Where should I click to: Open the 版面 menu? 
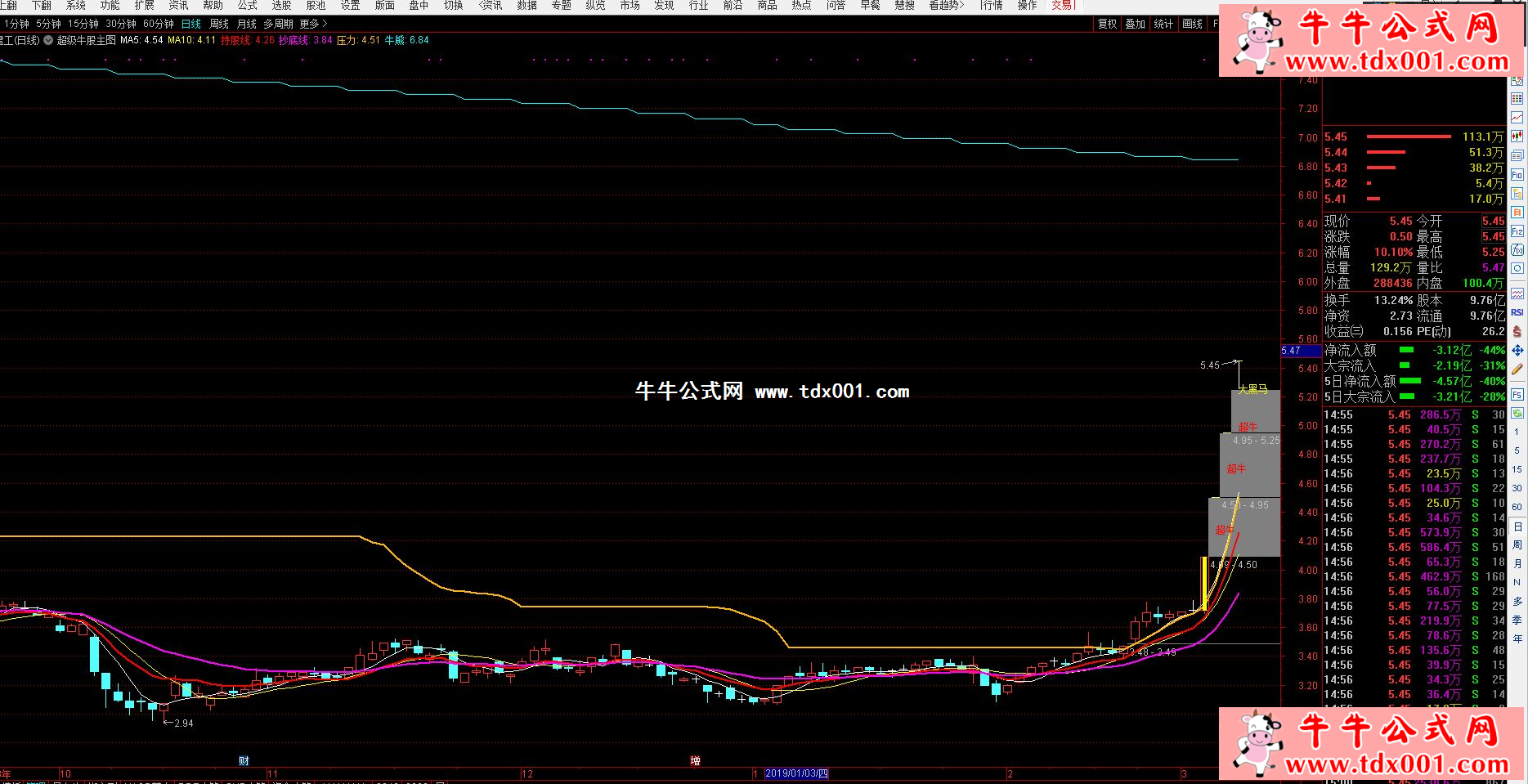384,5
